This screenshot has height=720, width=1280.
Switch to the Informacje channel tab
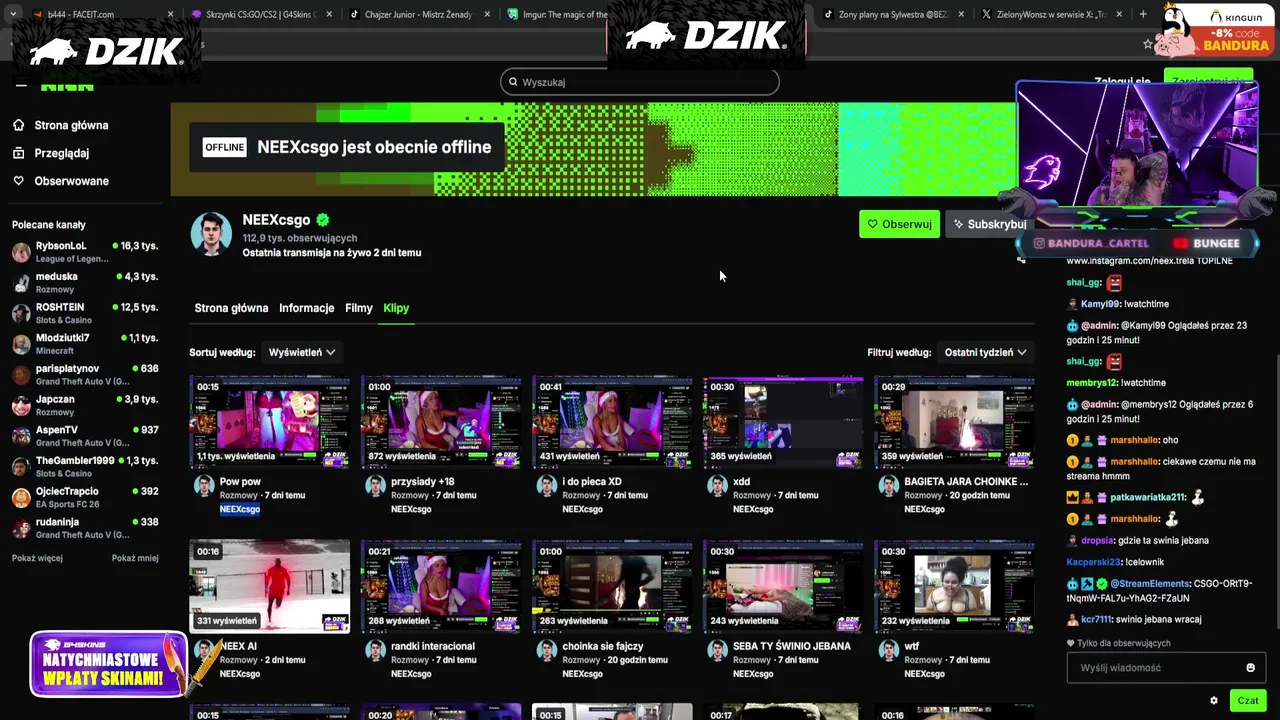[x=306, y=308]
